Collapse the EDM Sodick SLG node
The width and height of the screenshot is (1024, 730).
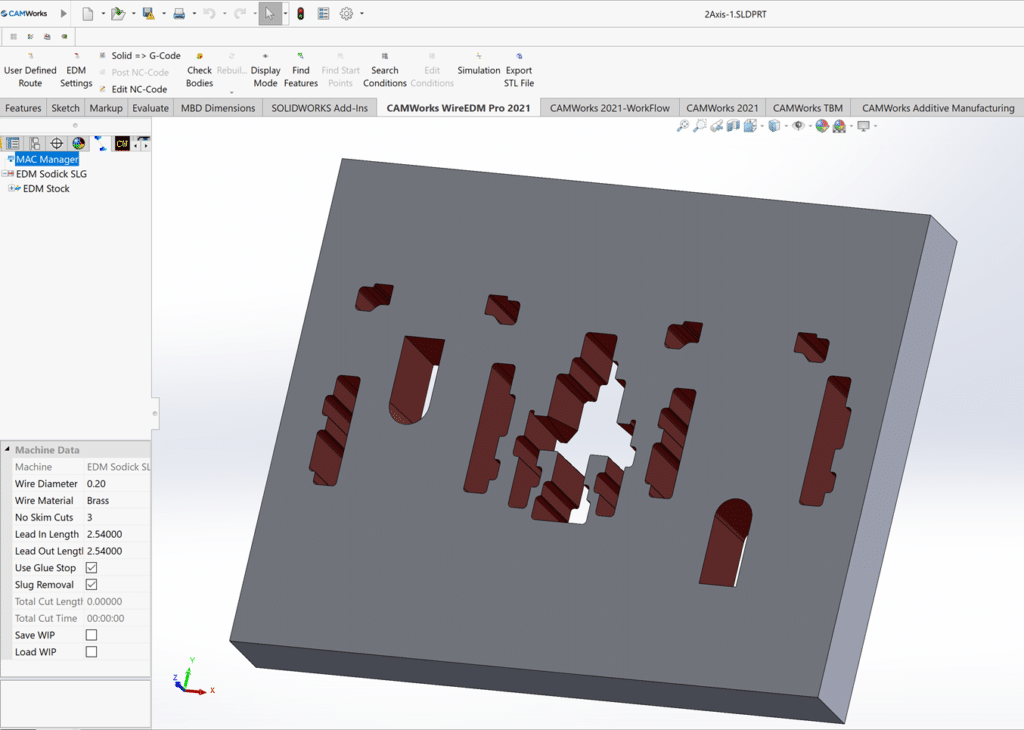[x=7, y=174]
